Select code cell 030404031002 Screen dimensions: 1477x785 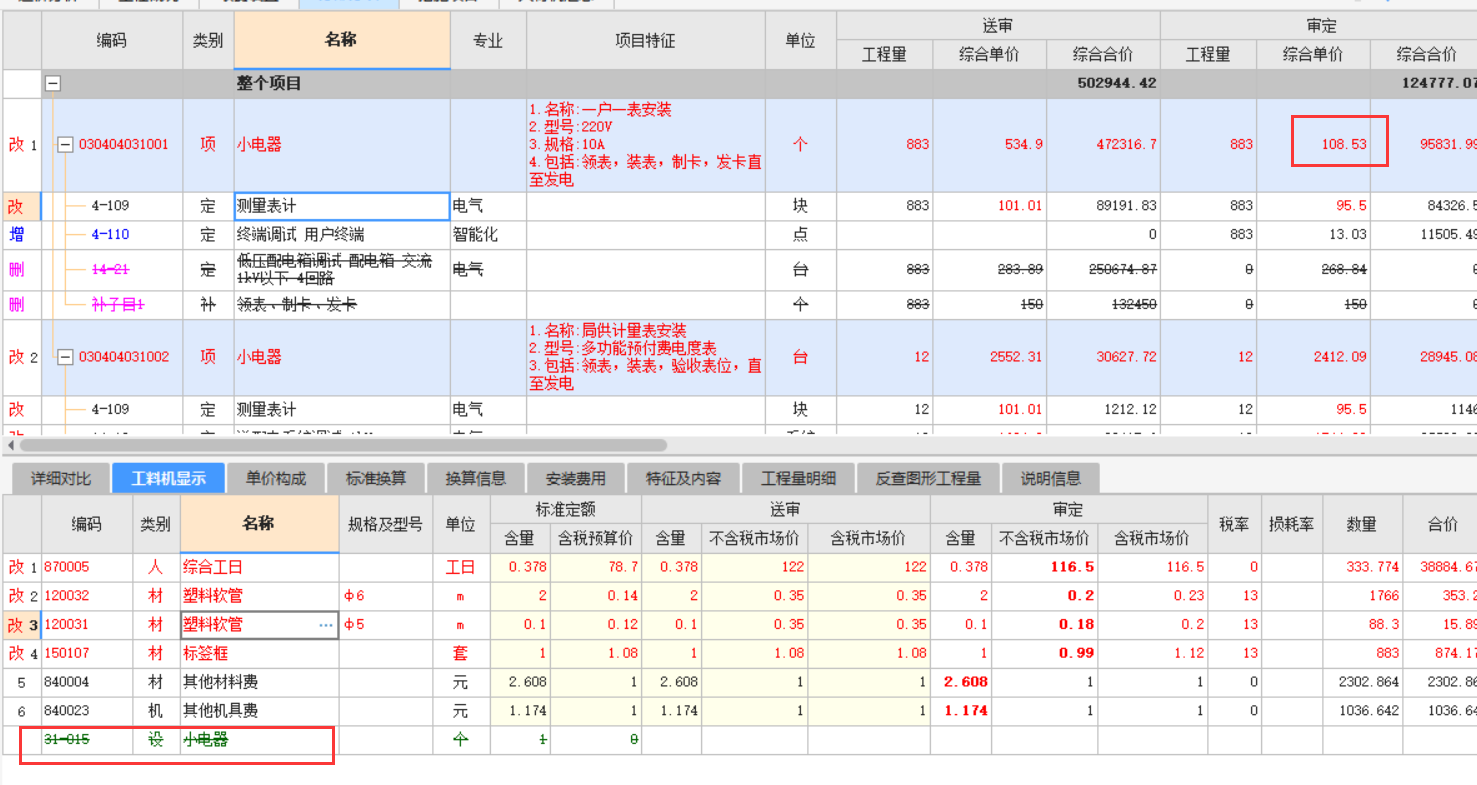123,357
